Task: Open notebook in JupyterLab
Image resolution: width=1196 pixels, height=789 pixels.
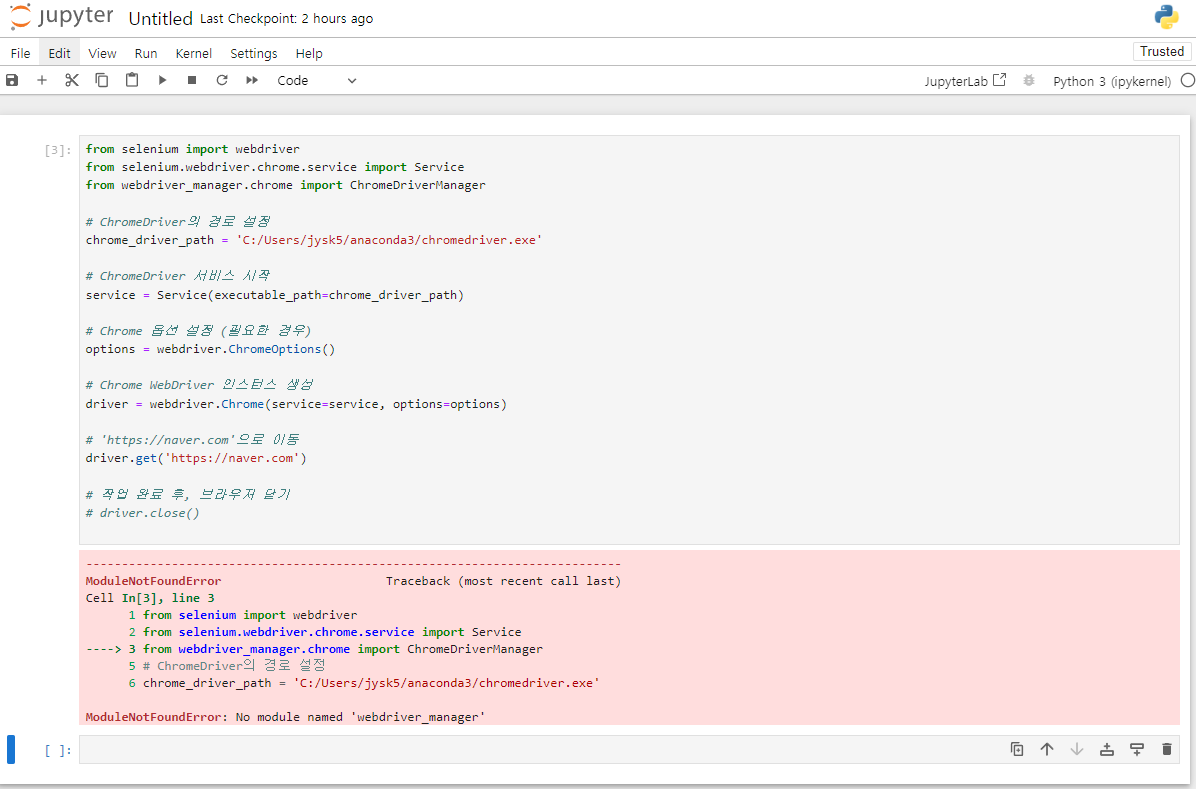Action: (x=965, y=80)
